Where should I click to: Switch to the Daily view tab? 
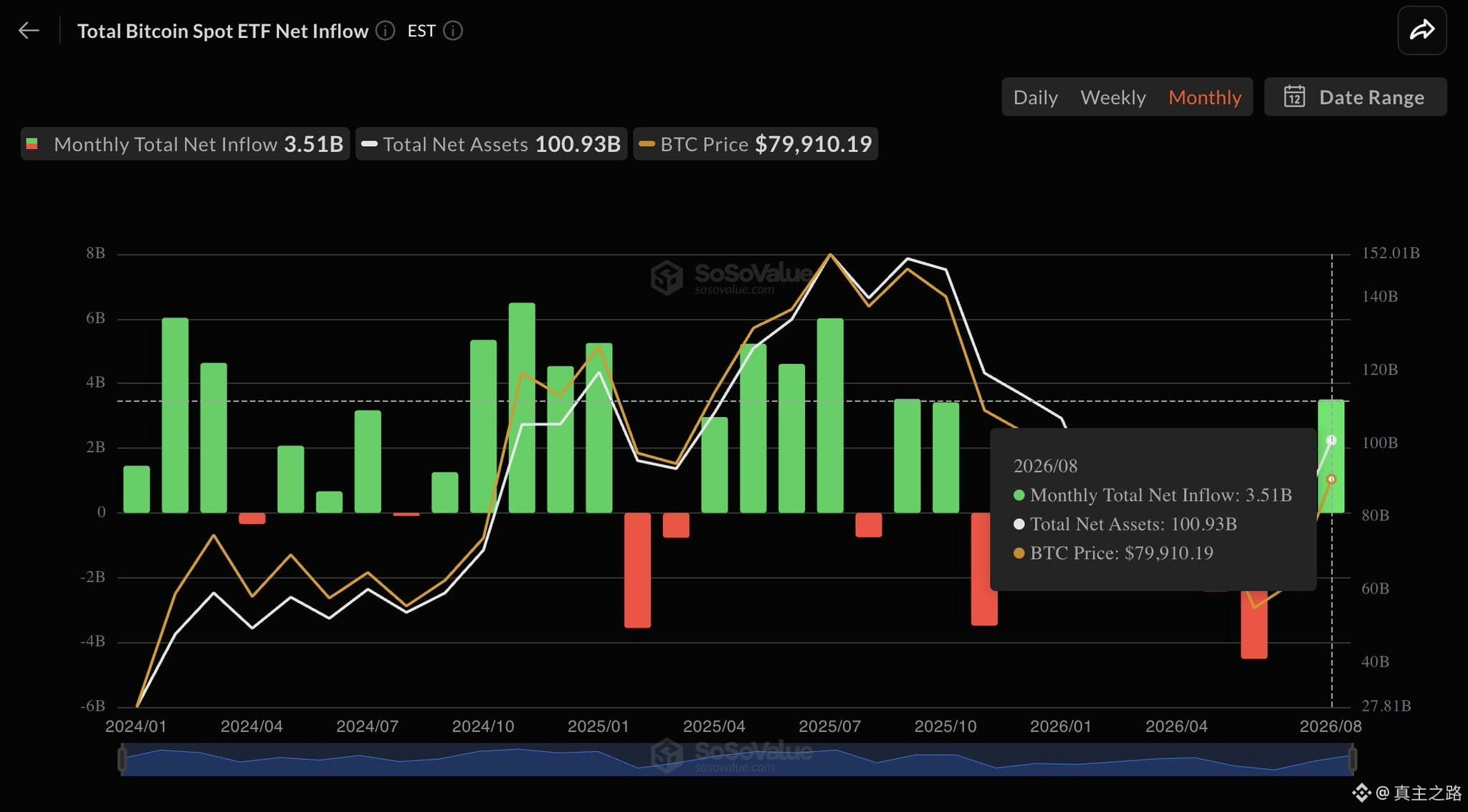[x=1035, y=97]
